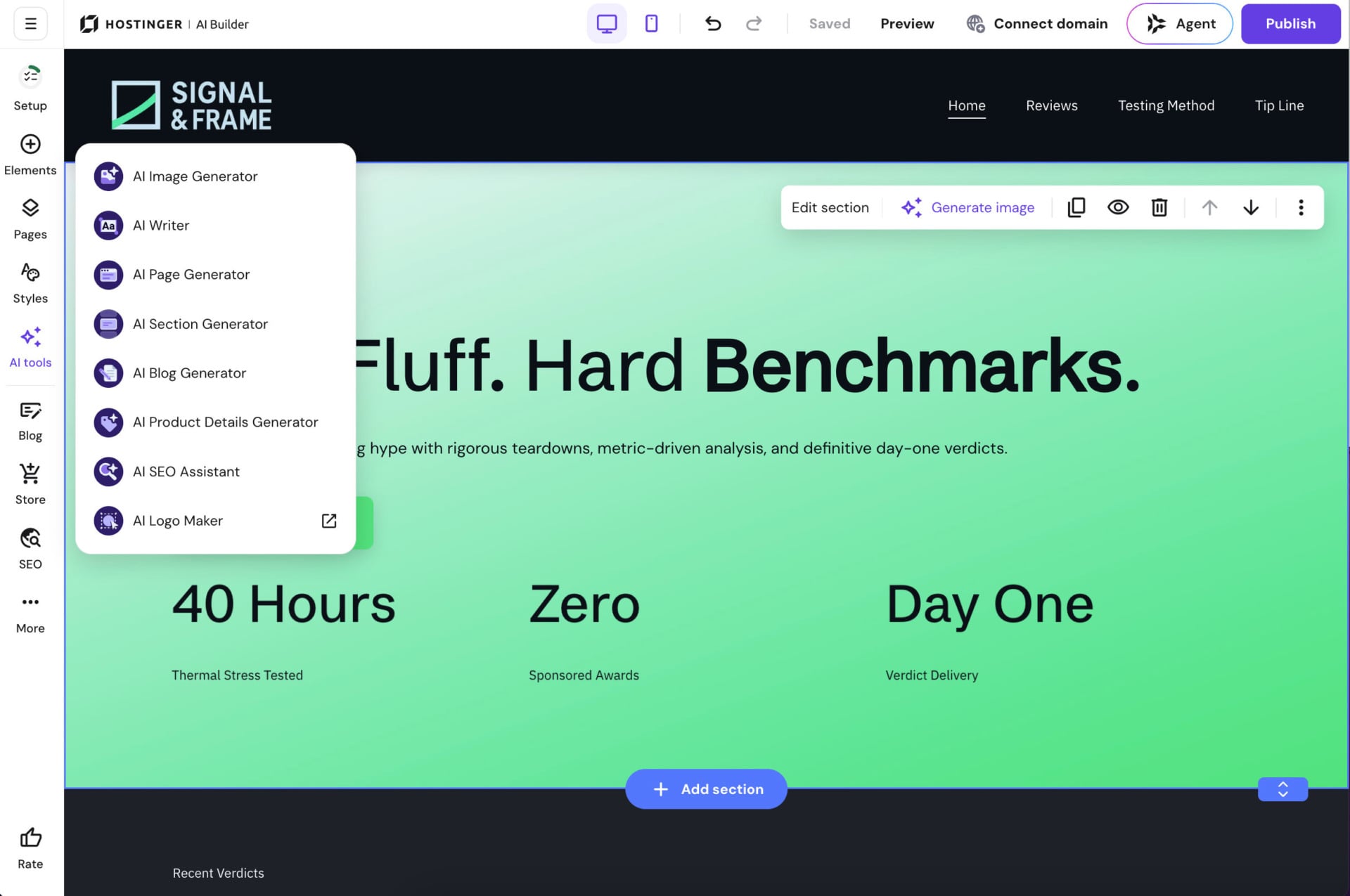Duplicate the selected section
The width and height of the screenshot is (1350, 896).
(x=1076, y=207)
